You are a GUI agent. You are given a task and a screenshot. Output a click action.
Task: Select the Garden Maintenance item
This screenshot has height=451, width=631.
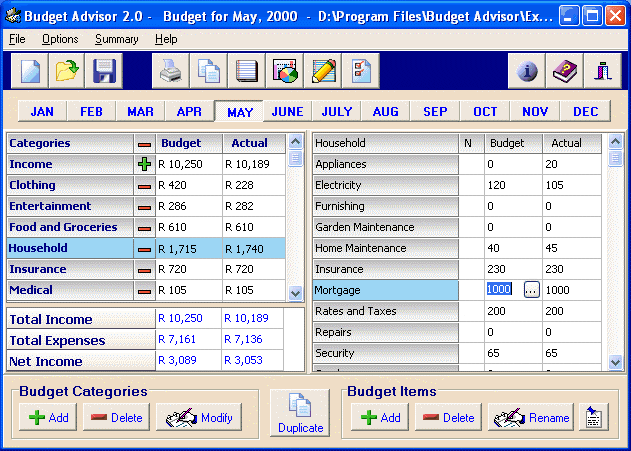point(386,227)
